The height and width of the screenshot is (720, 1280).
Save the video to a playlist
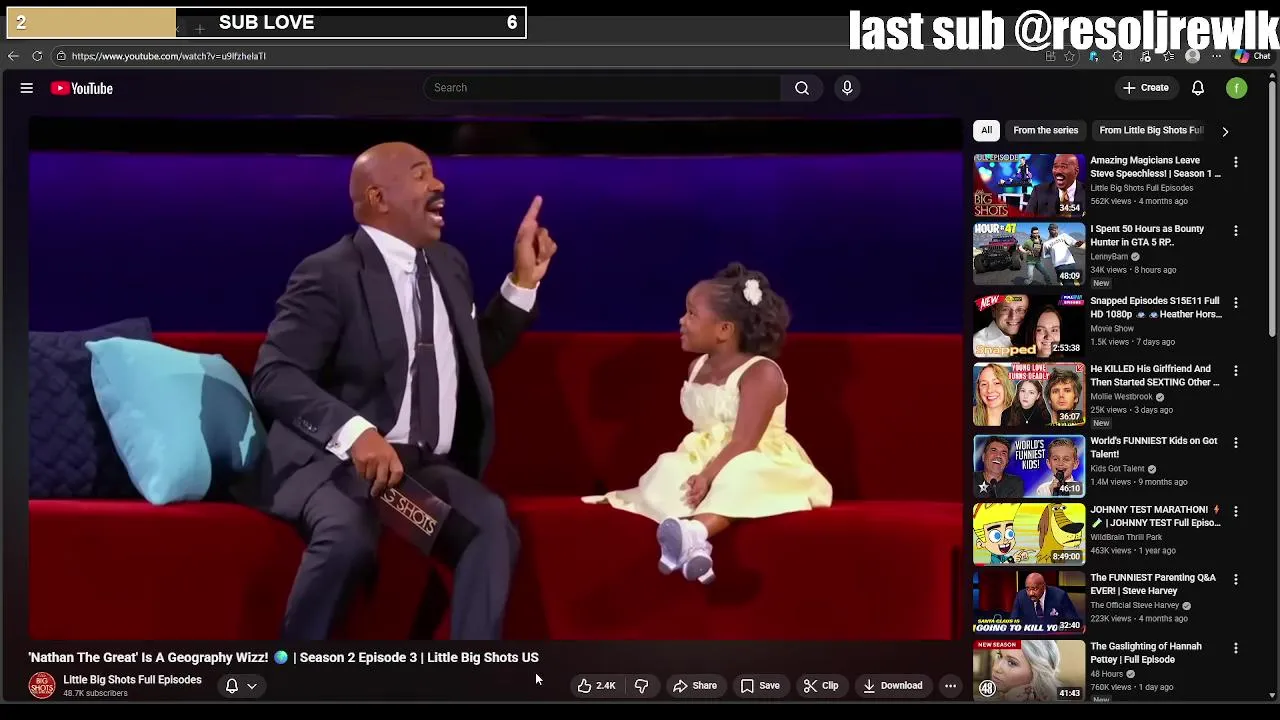coord(760,686)
